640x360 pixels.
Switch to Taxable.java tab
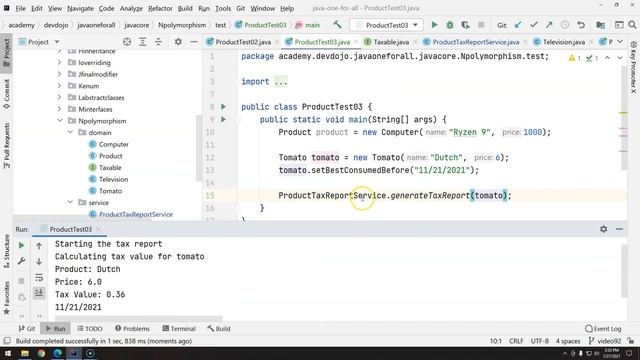point(391,42)
